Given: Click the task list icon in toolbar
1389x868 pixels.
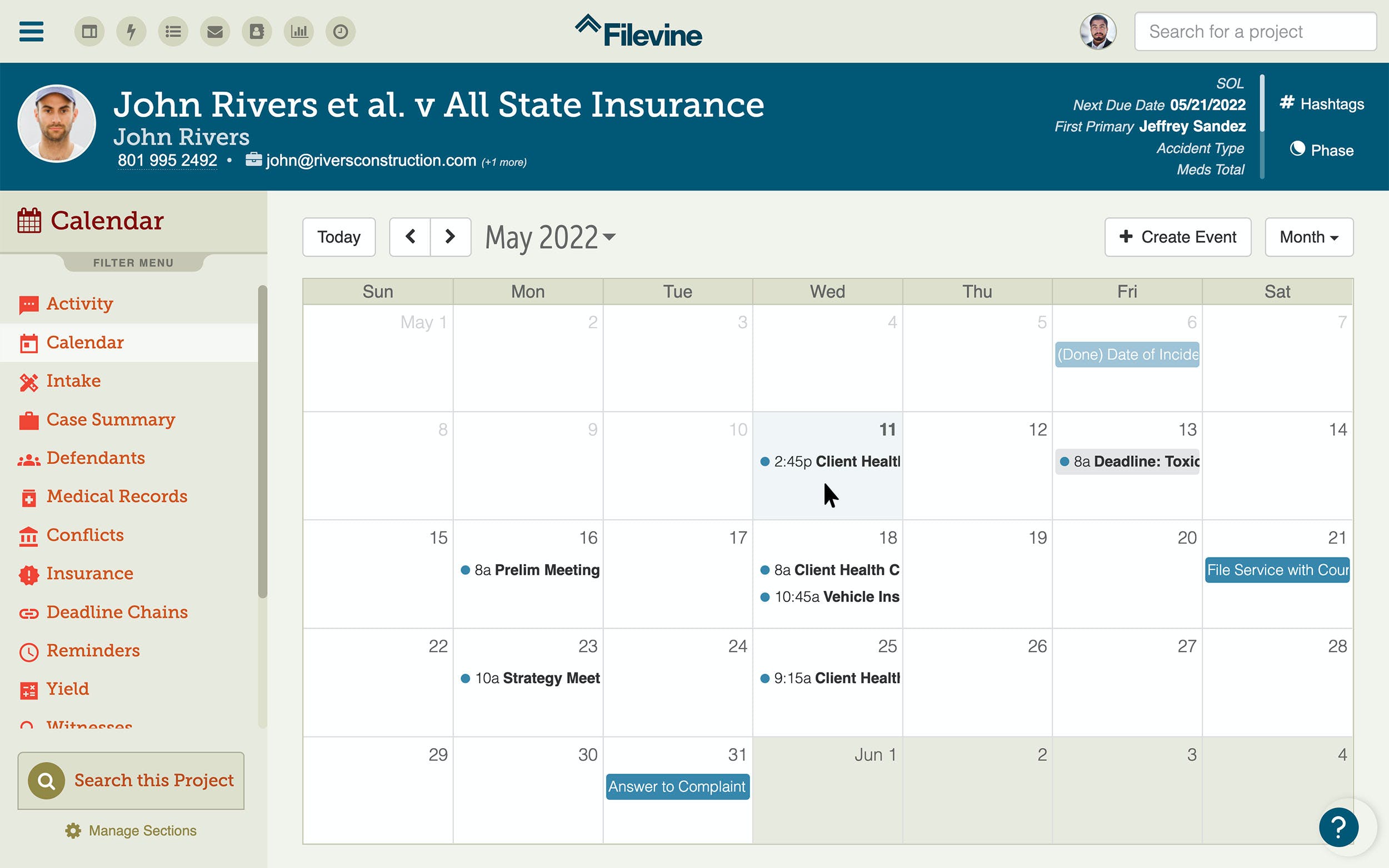Looking at the screenshot, I should (x=173, y=32).
